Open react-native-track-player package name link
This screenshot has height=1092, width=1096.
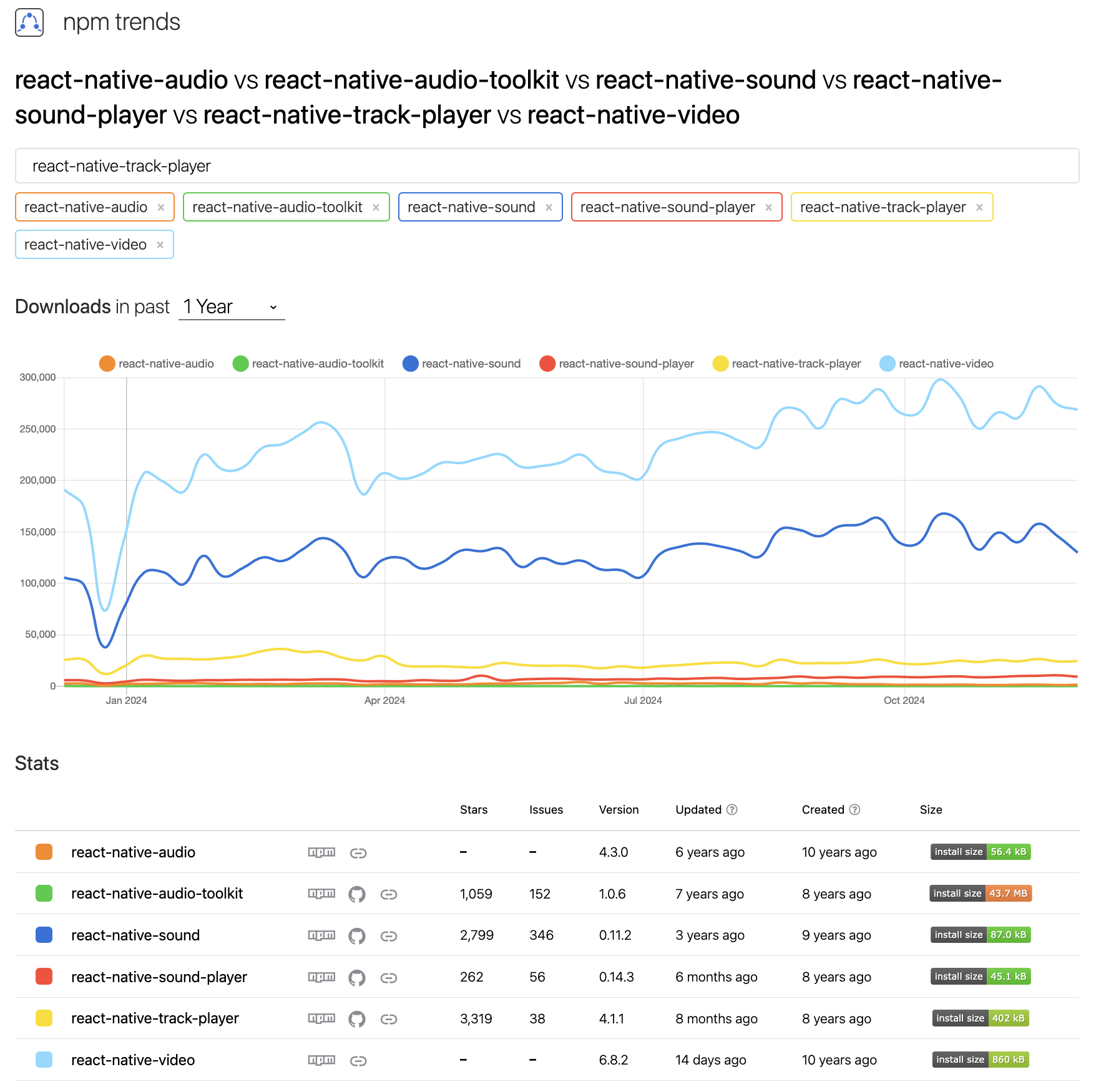(155, 1018)
